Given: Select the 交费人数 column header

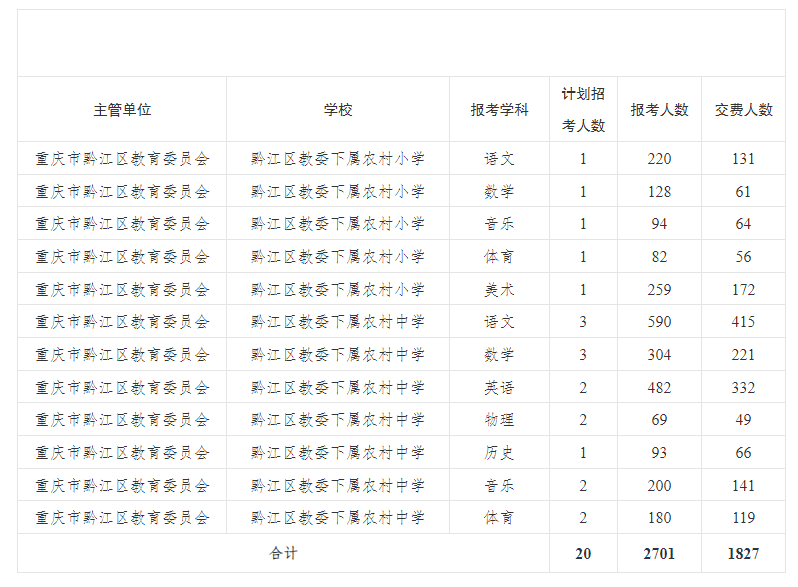Looking at the screenshot, I should (x=743, y=110).
